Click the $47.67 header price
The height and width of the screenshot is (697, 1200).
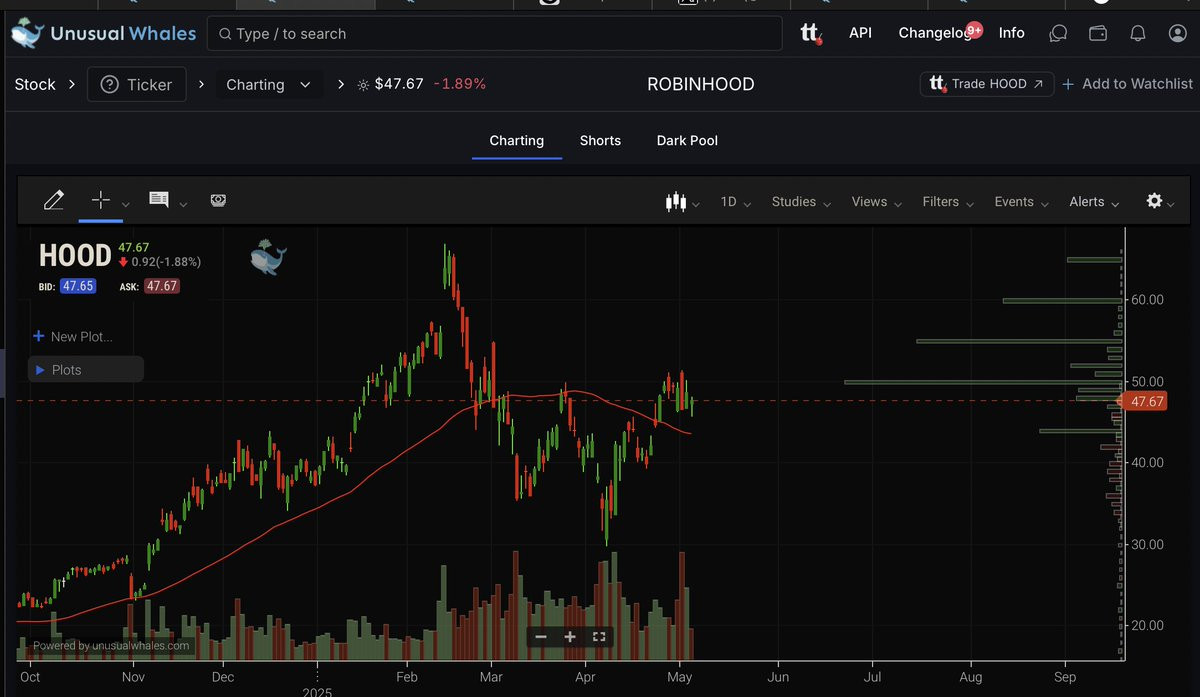click(x=398, y=84)
